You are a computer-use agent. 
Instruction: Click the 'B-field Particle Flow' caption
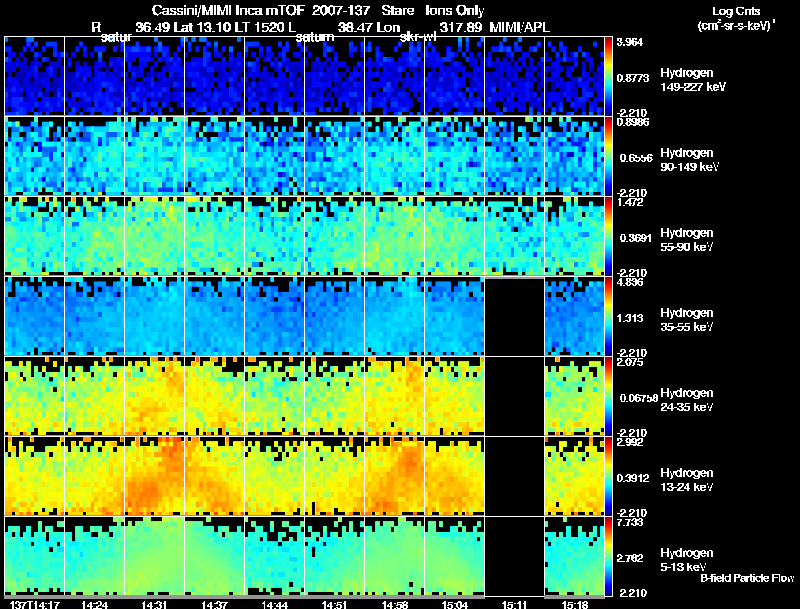point(747,578)
